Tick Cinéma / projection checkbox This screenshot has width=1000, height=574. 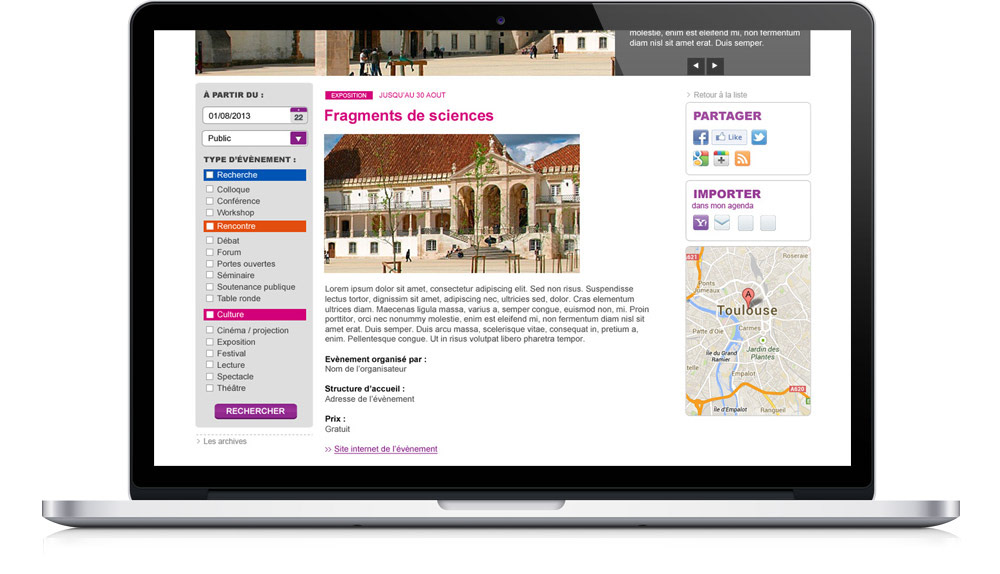(x=209, y=330)
